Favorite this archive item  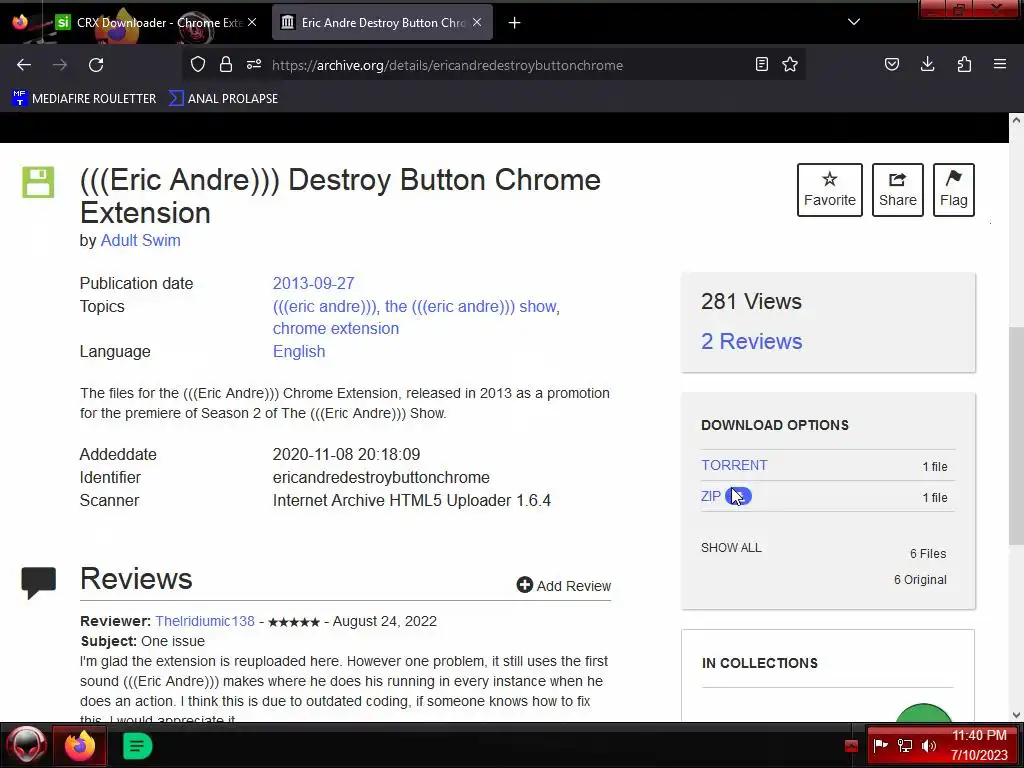tap(829, 190)
